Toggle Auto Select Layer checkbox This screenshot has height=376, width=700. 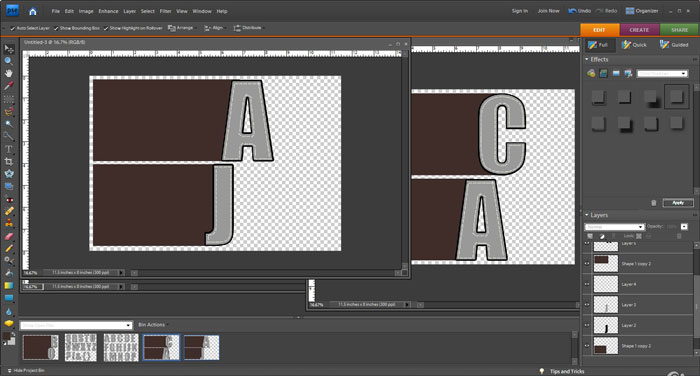pos(13,28)
